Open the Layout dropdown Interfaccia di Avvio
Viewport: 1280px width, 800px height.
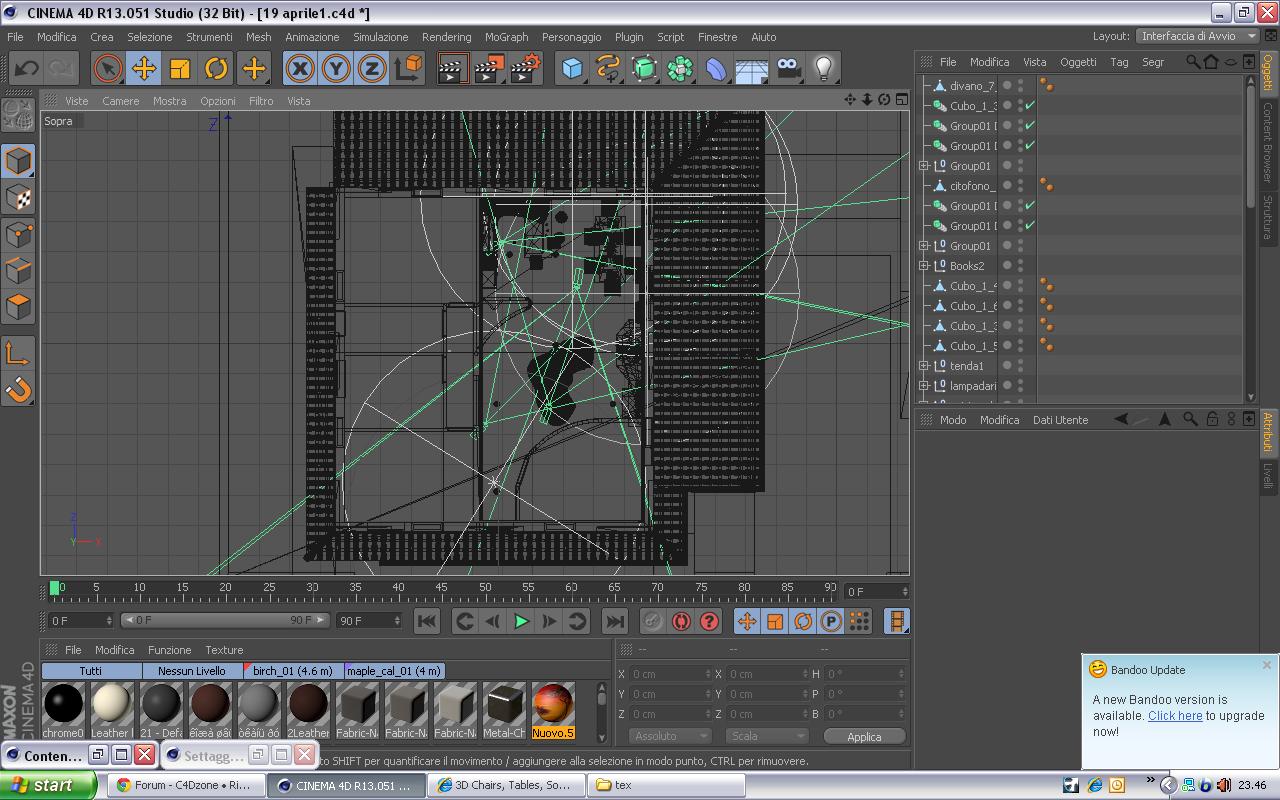tap(1198, 36)
